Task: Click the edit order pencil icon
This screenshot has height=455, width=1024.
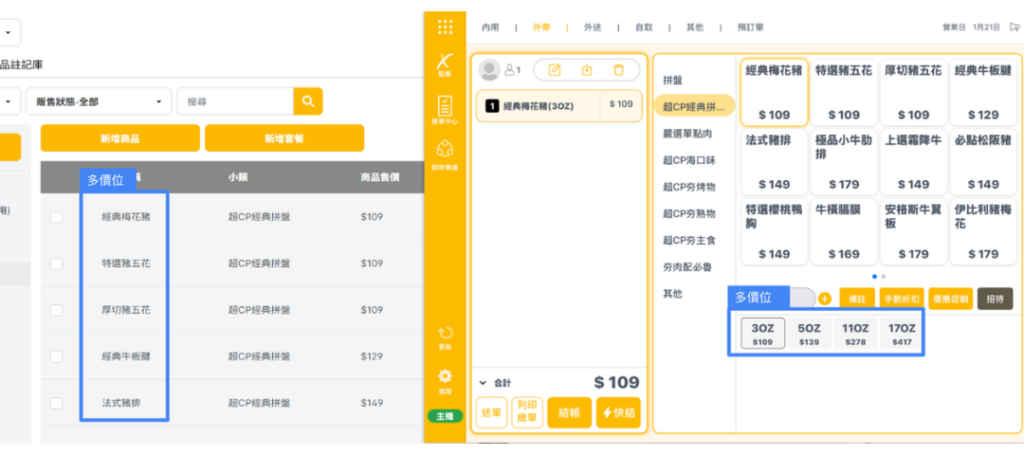Action: click(x=555, y=70)
